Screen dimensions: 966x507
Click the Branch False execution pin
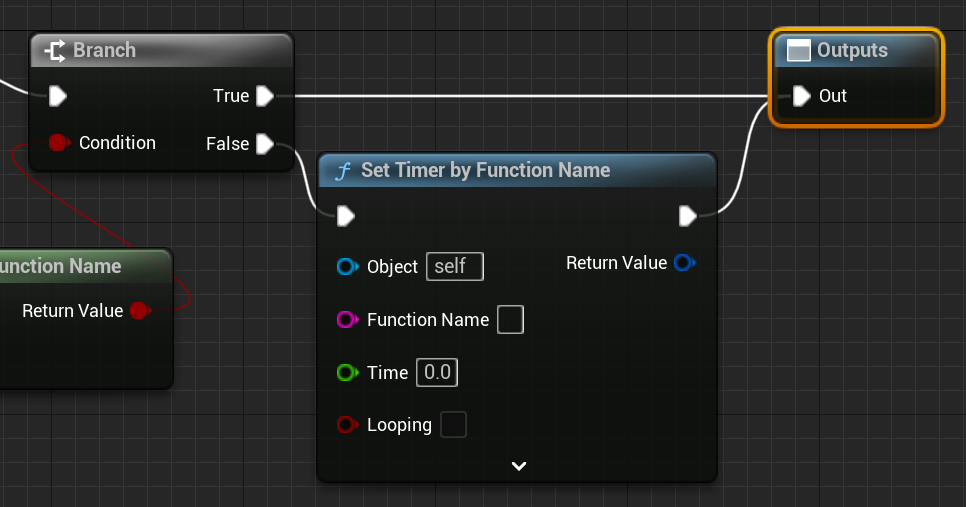(x=265, y=144)
